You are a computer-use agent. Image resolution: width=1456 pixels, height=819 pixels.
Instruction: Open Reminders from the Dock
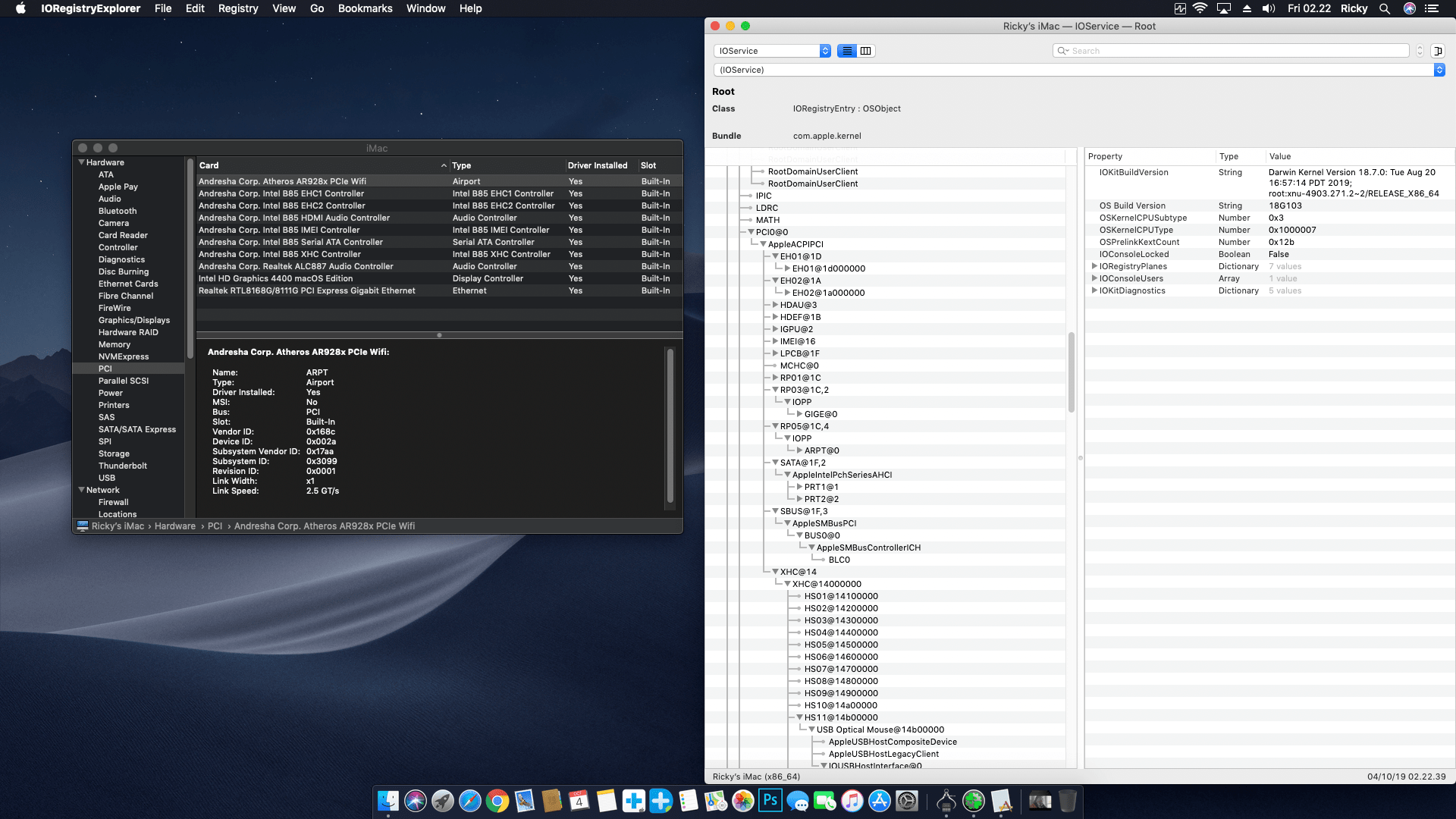pyautogui.click(x=689, y=801)
